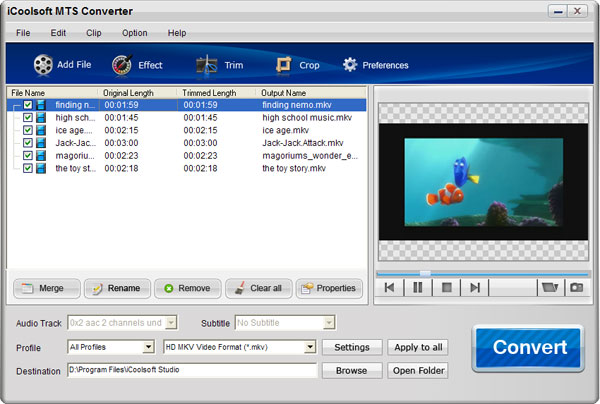Expand the All Profiles dropdown
The width and height of the screenshot is (600, 404).
(148, 347)
